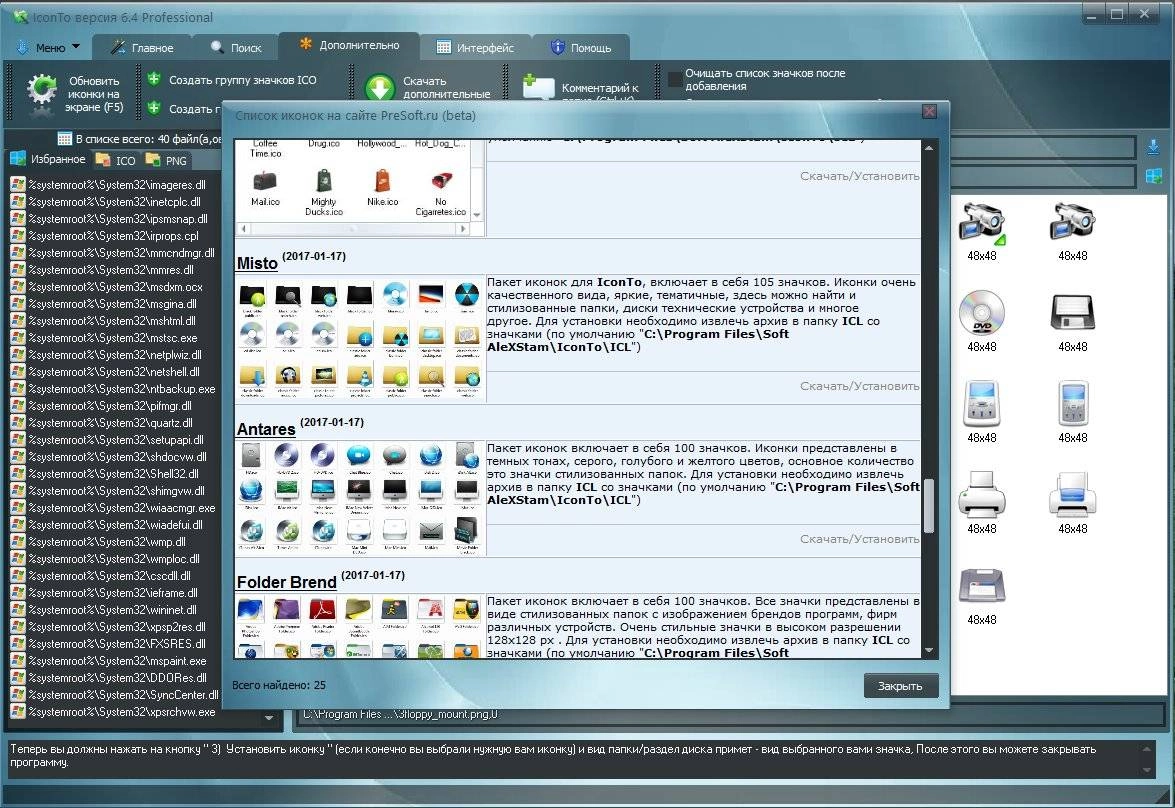
Task: Select the black floppy disk icon
Action: click(1072, 313)
